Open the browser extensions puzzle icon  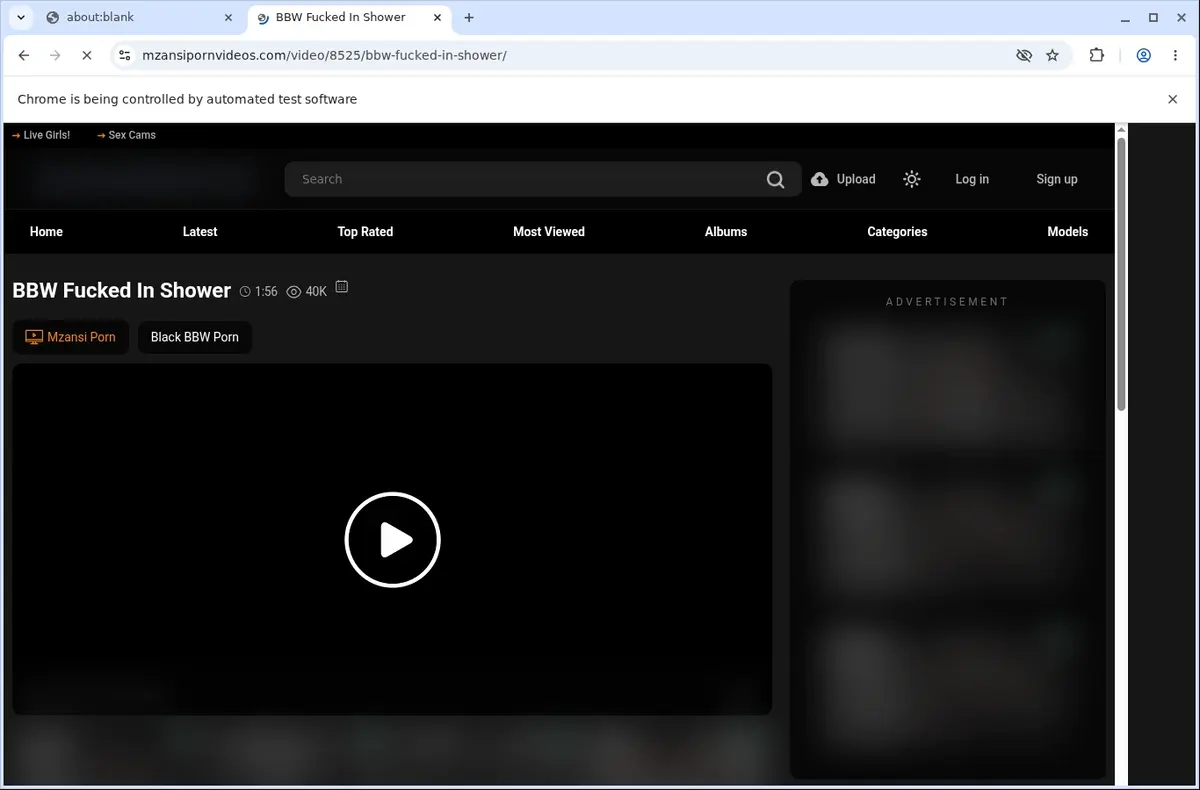pyautogui.click(x=1097, y=56)
